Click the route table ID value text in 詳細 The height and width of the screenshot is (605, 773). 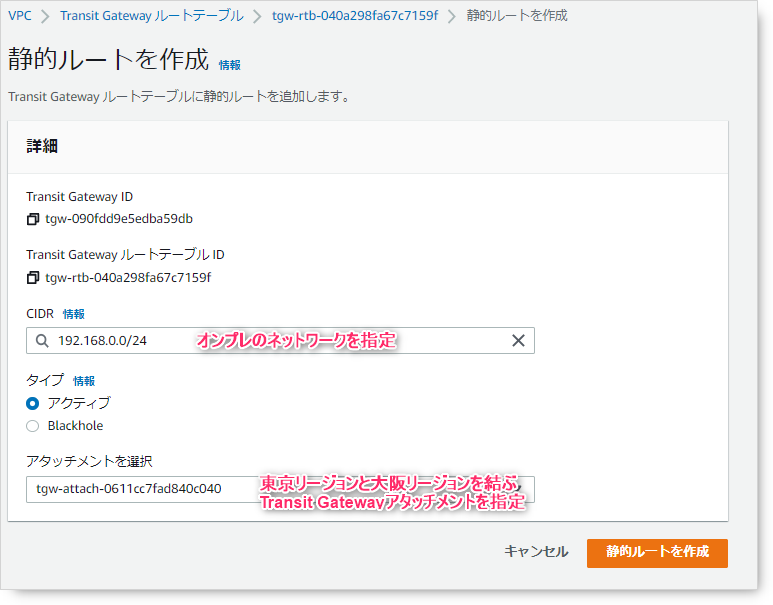128,278
